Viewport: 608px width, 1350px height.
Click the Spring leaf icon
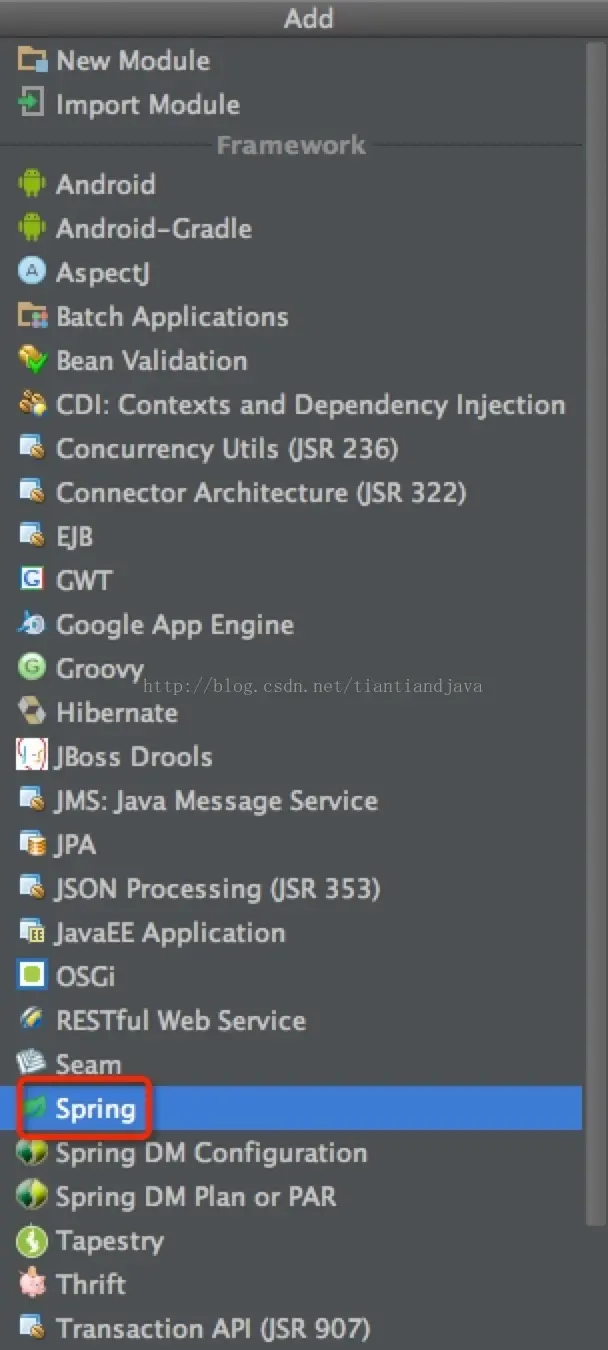click(35, 1108)
